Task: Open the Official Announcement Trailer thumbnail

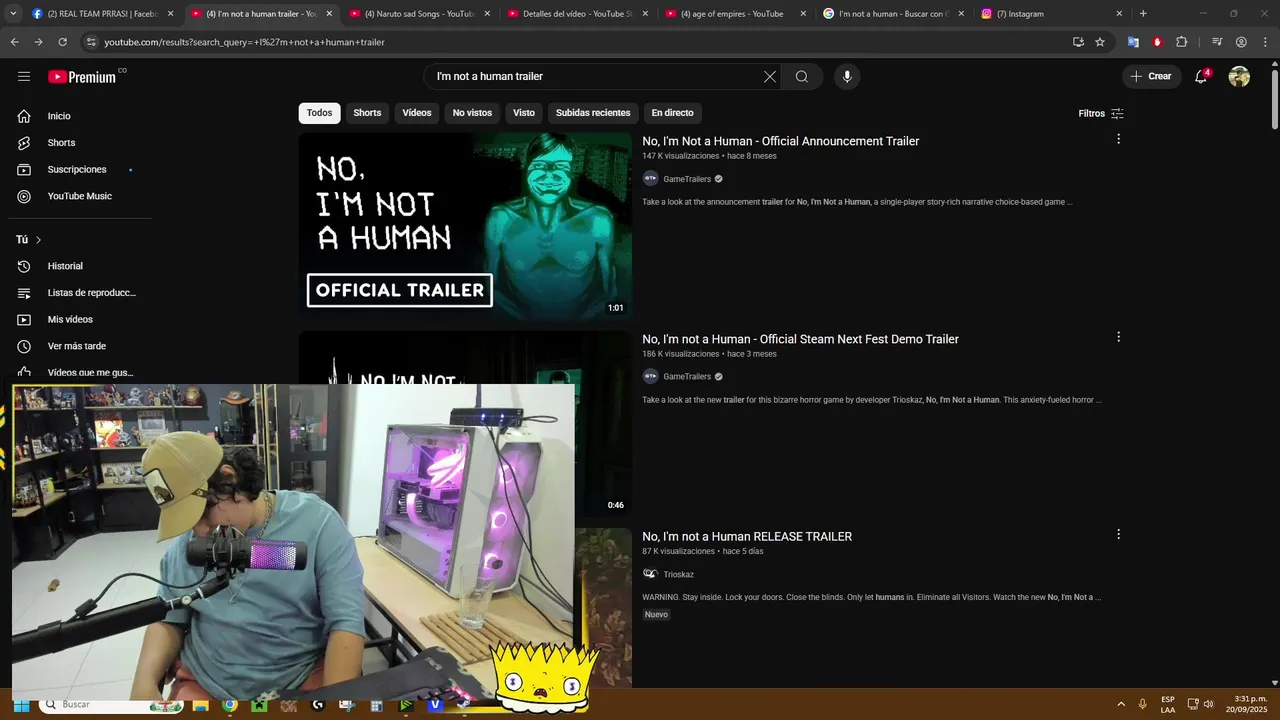Action: click(x=465, y=226)
